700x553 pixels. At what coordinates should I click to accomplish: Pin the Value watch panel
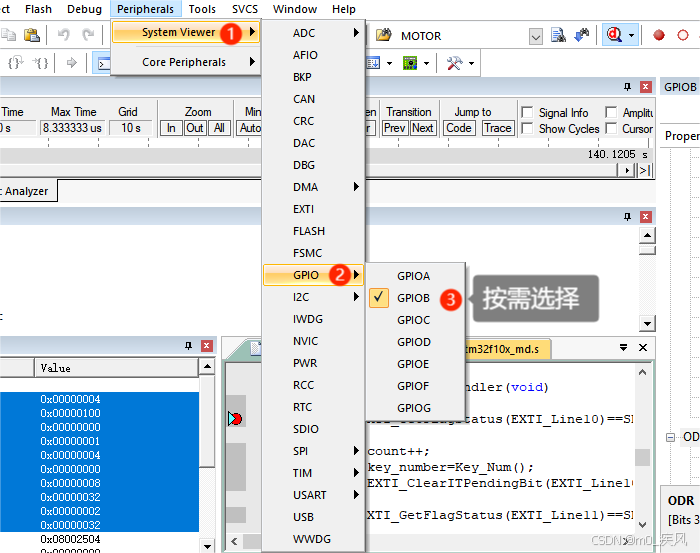[188, 345]
